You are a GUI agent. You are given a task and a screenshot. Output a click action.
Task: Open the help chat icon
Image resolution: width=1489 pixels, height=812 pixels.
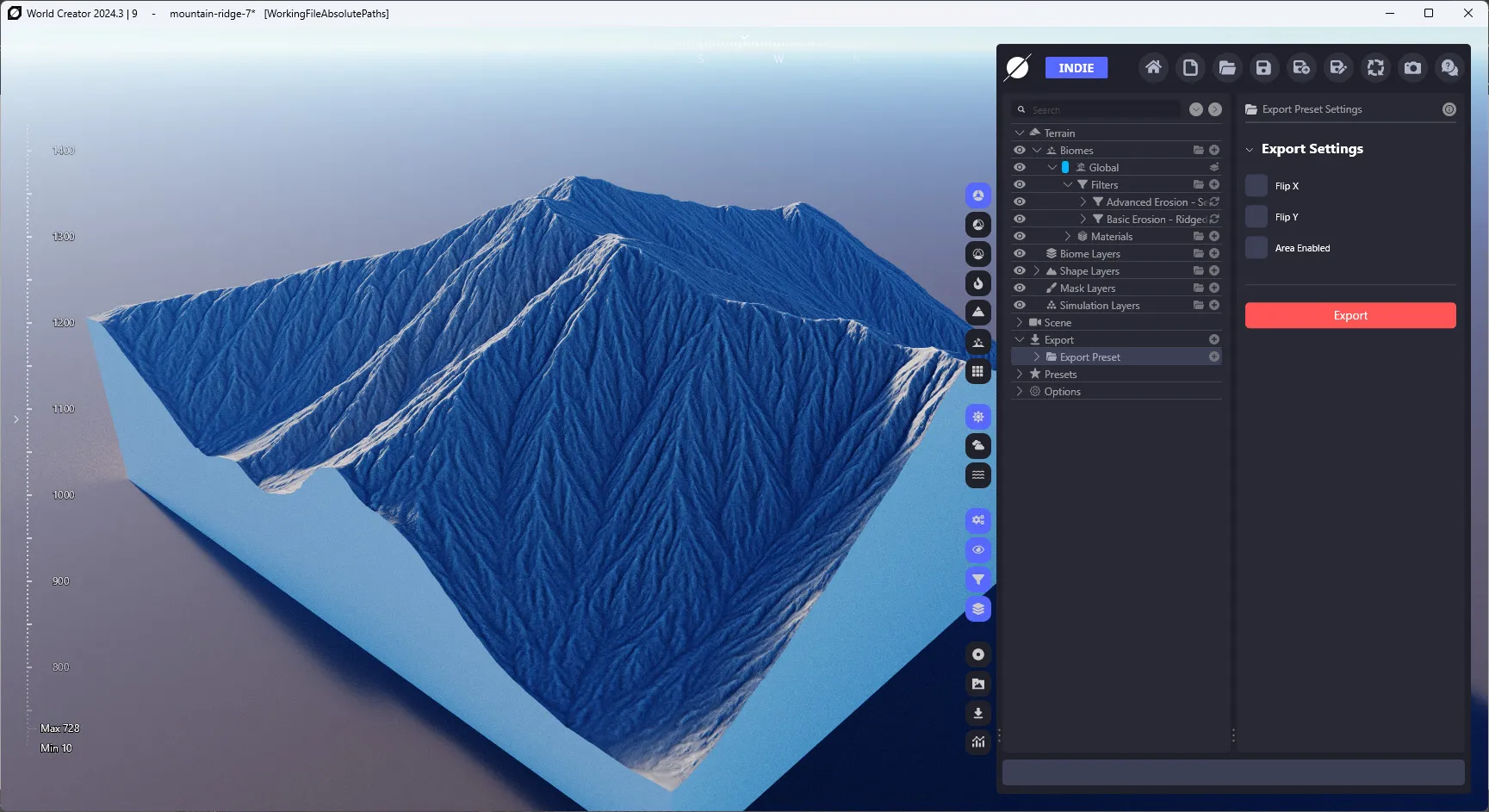click(1449, 67)
